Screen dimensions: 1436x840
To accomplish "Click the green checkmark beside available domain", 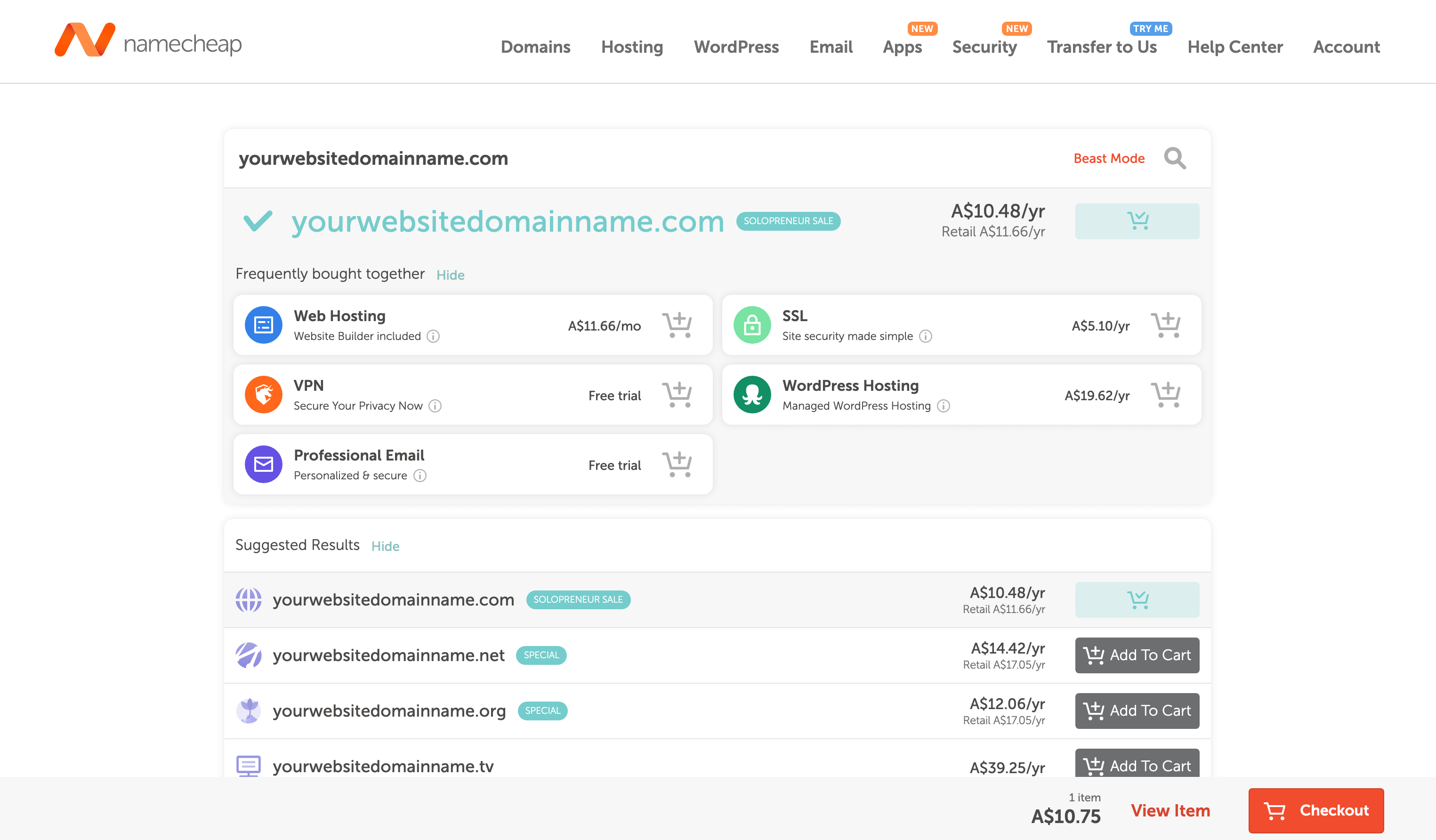I will (x=258, y=220).
